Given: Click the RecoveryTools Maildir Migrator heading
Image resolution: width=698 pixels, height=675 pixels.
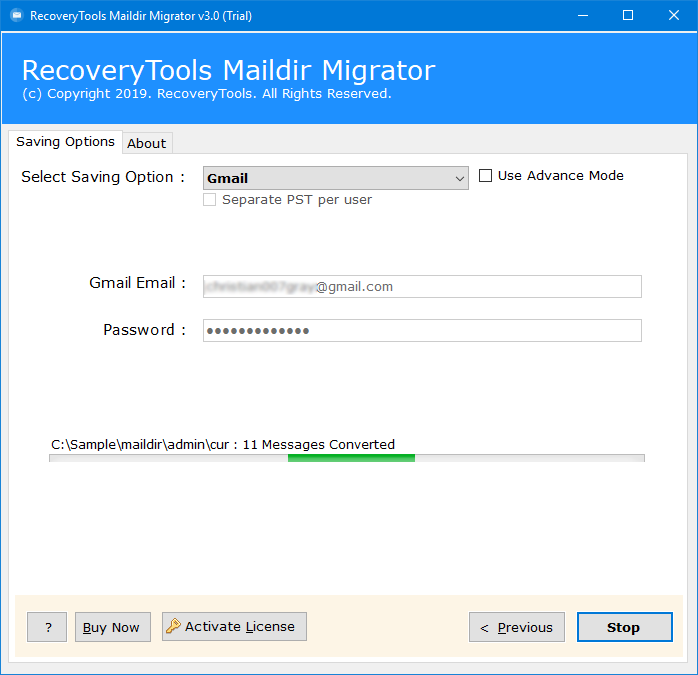Looking at the screenshot, I should click(229, 70).
